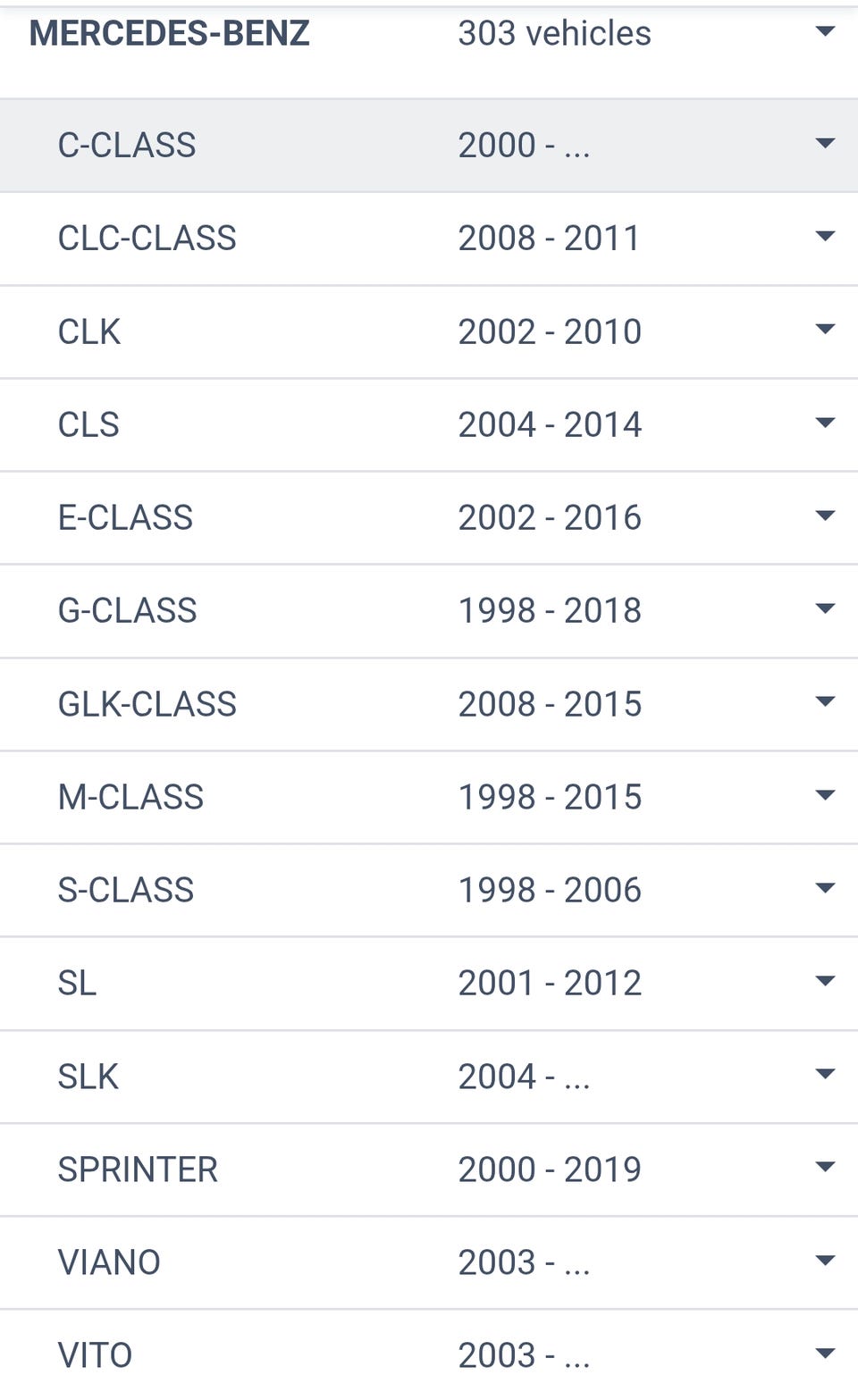Image resolution: width=858 pixels, height=1400 pixels.
Task: Collapse the MERCEDES-BENZ vehicles list arrow
Action: (x=825, y=32)
